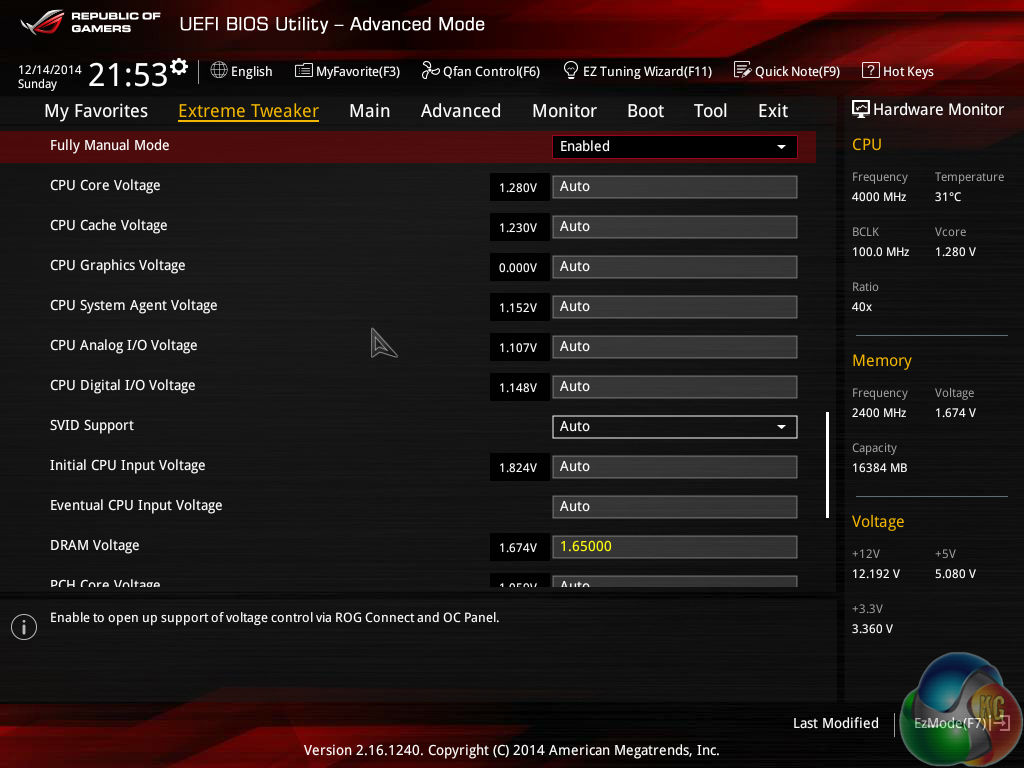
Task: Click the Initial CPU Input Voltage field
Action: tap(675, 466)
